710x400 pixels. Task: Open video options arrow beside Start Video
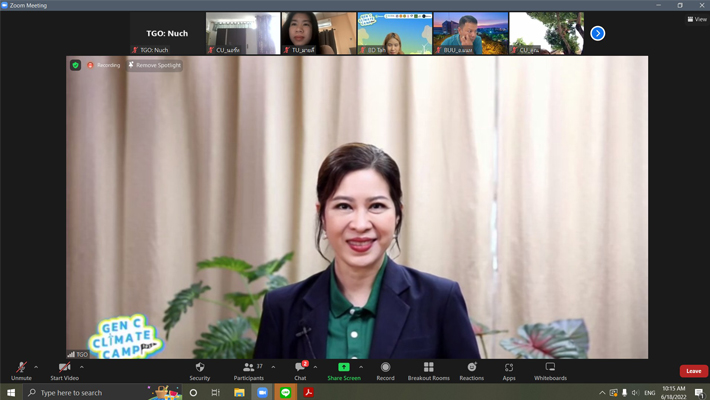(x=82, y=367)
